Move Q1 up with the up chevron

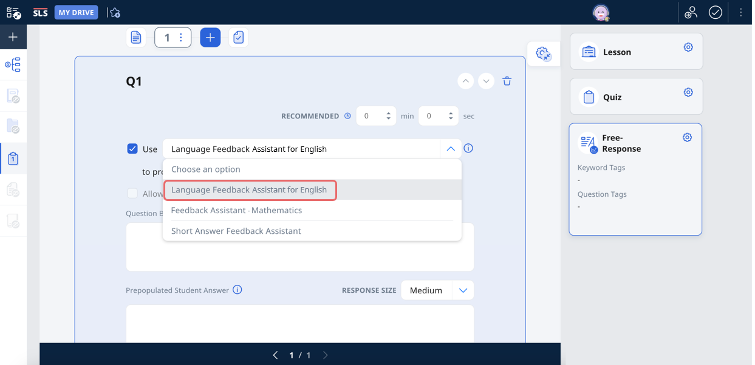click(x=466, y=81)
